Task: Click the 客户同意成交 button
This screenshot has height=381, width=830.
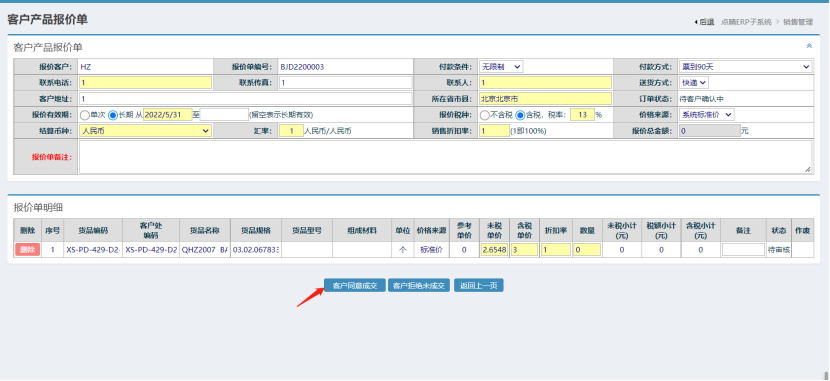Action: (355, 286)
